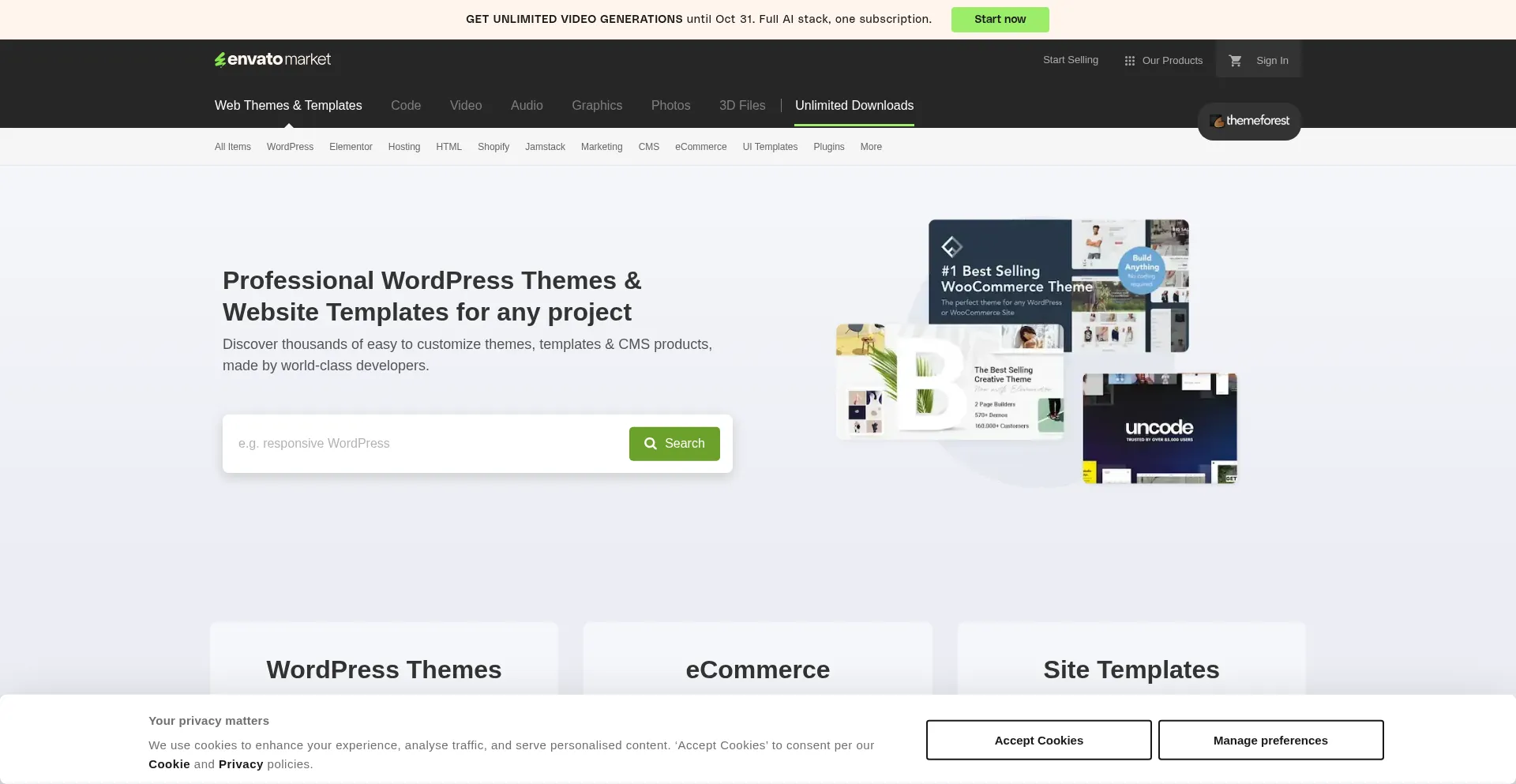Open the shopping cart icon

pyautogui.click(x=1235, y=61)
